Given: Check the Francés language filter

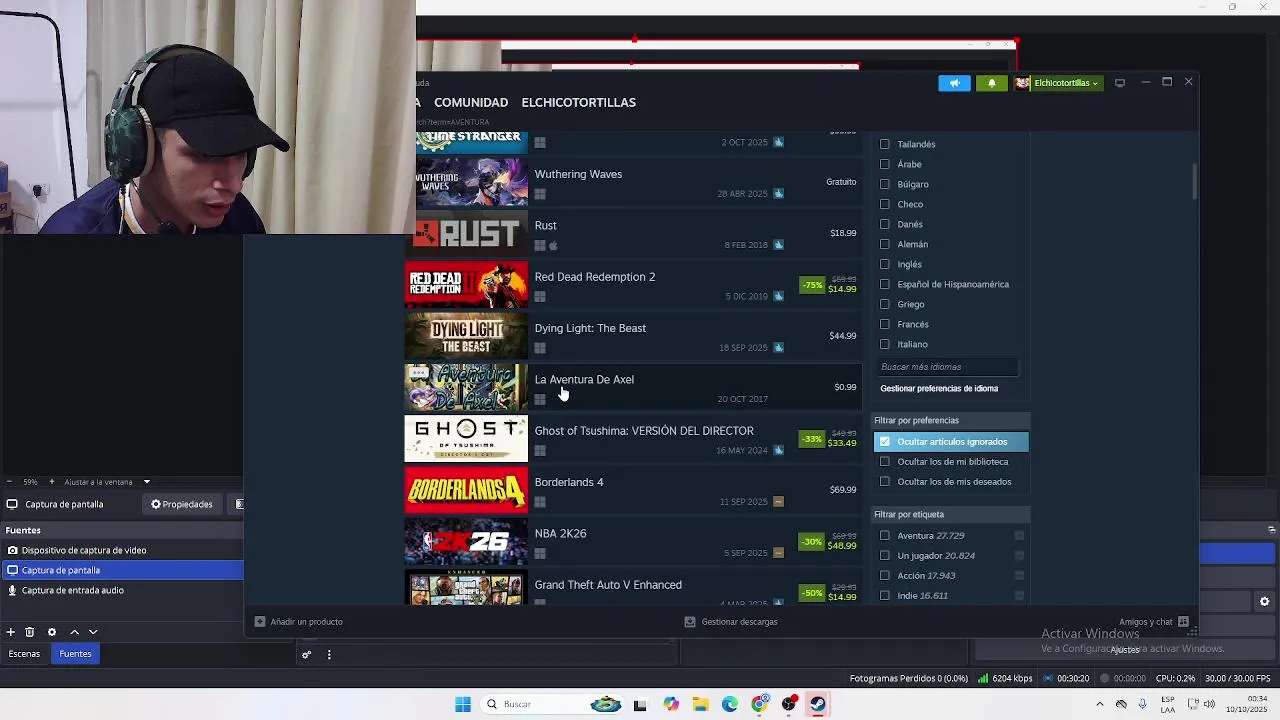Looking at the screenshot, I should (884, 324).
